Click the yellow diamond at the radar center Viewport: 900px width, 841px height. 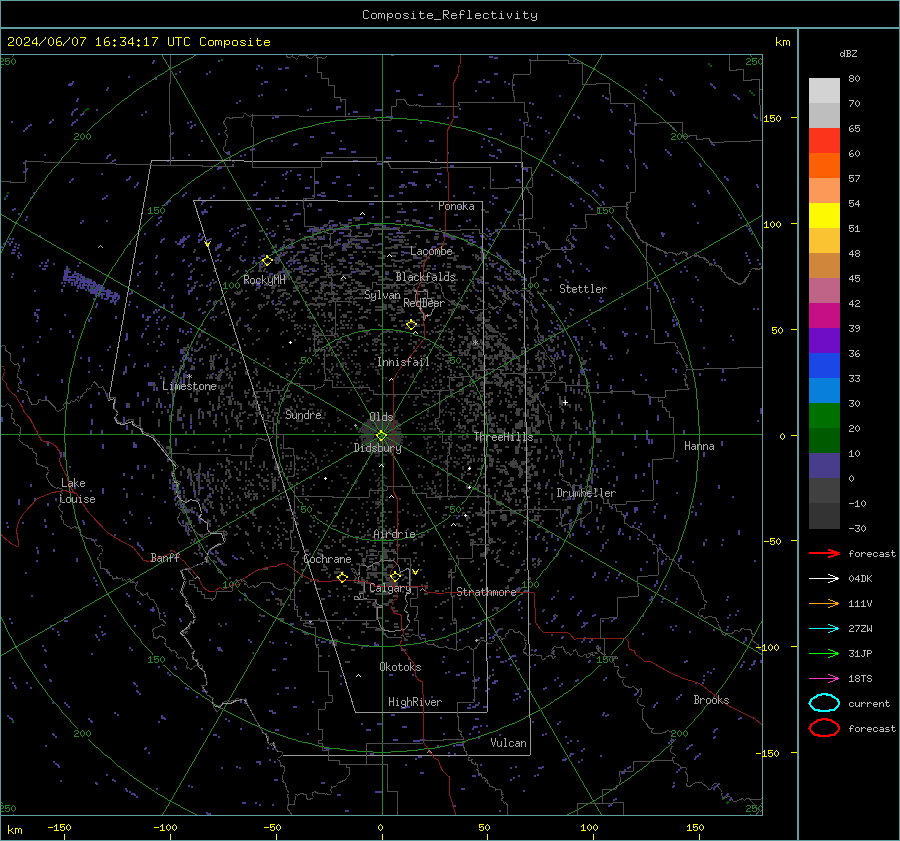[382, 435]
